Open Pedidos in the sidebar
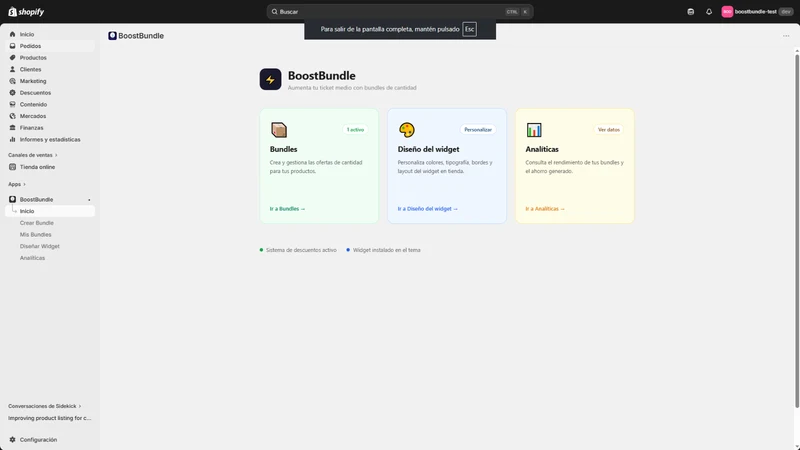800x450 pixels. click(50, 46)
